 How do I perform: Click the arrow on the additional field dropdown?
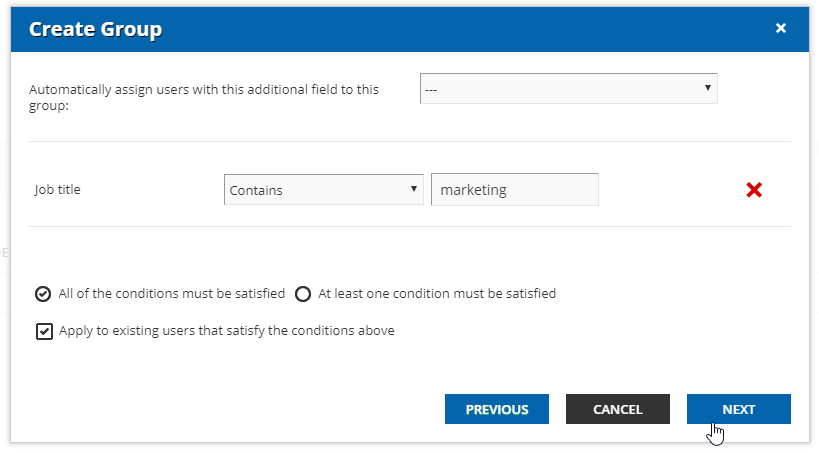[707, 88]
